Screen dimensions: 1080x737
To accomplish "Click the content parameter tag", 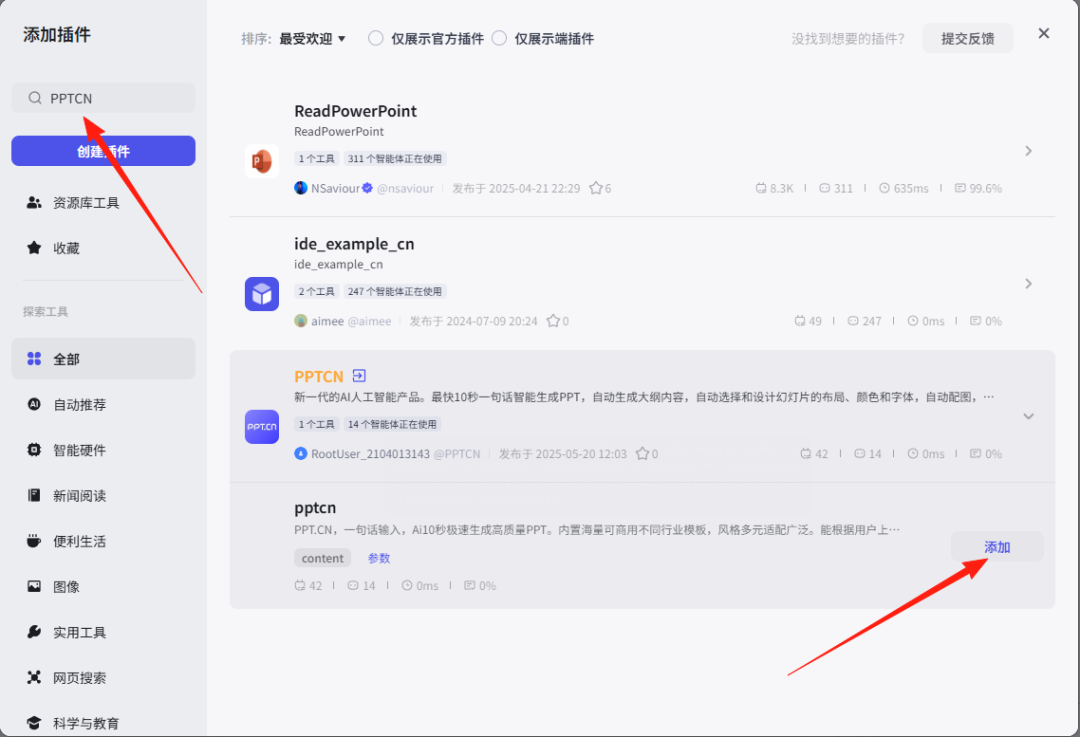I will point(322,558).
